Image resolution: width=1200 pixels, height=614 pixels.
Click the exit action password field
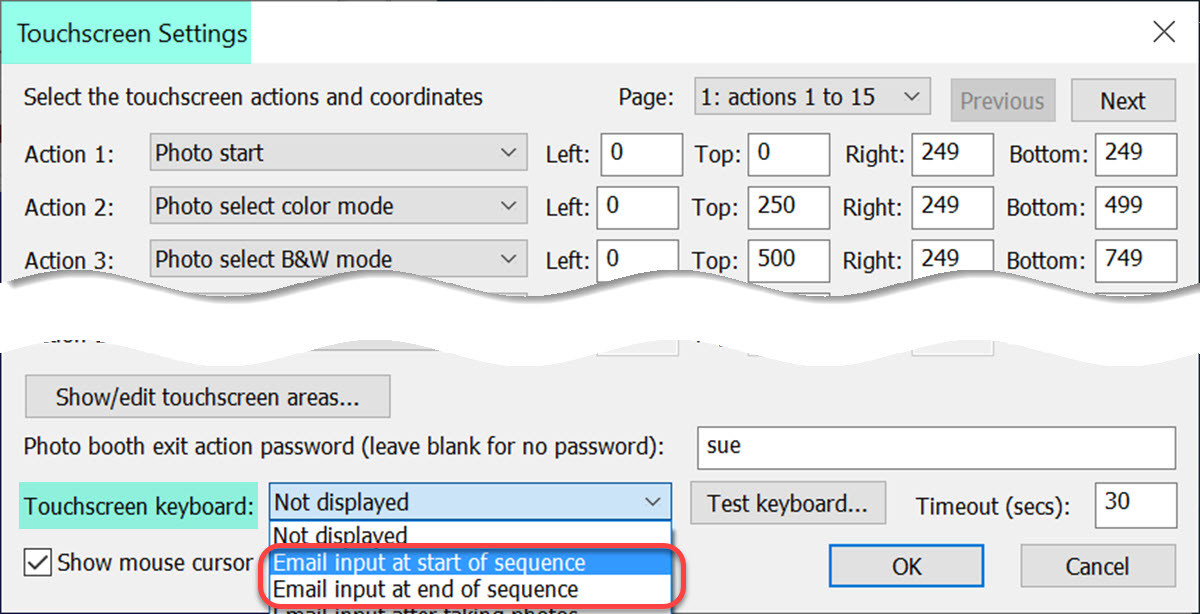(x=936, y=447)
